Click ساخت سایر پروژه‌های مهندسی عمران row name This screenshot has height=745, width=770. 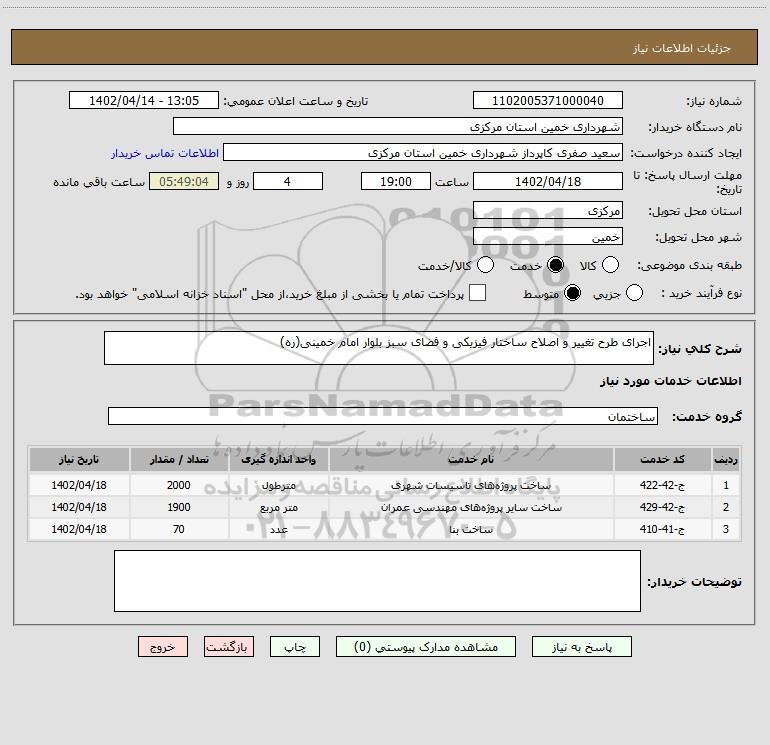[x=471, y=507]
